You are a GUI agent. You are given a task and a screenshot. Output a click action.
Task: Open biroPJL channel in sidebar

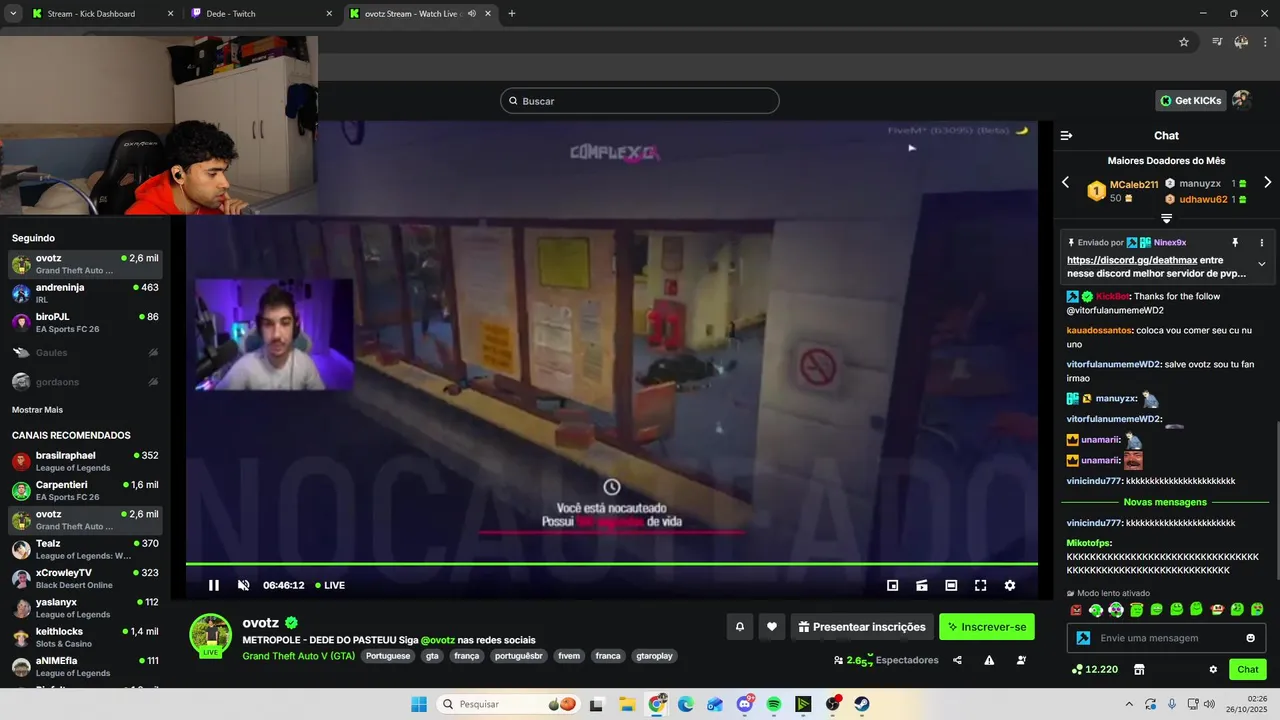(85, 323)
